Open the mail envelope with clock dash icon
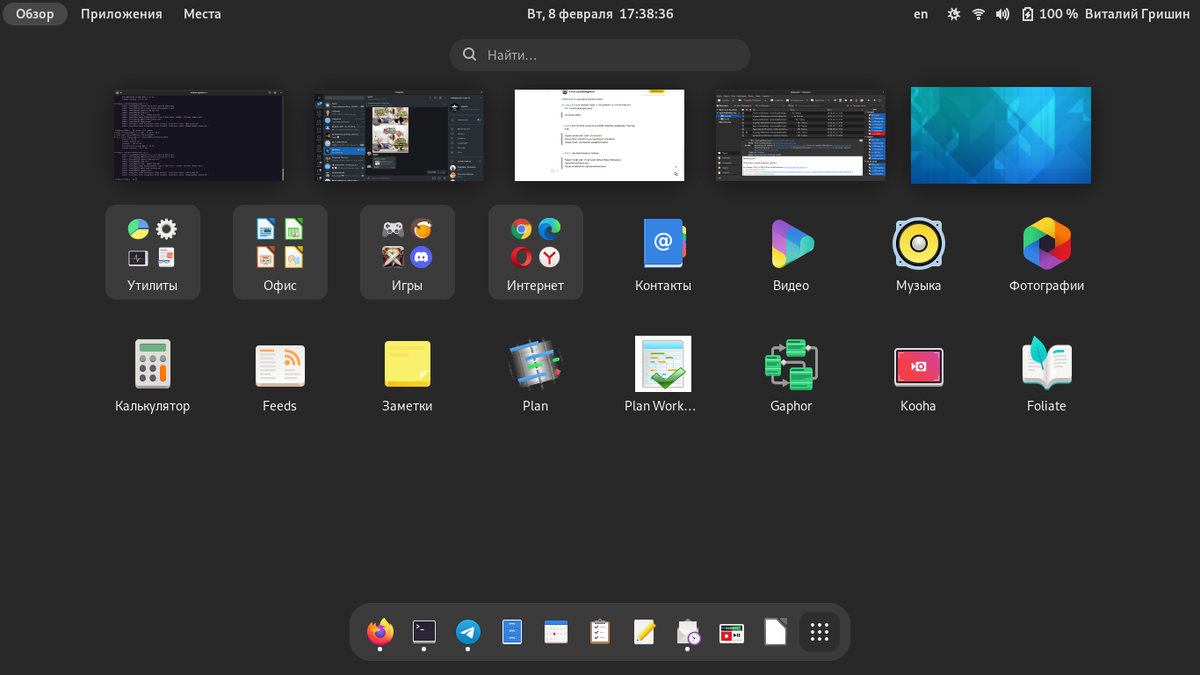The width and height of the screenshot is (1200, 675). click(688, 632)
